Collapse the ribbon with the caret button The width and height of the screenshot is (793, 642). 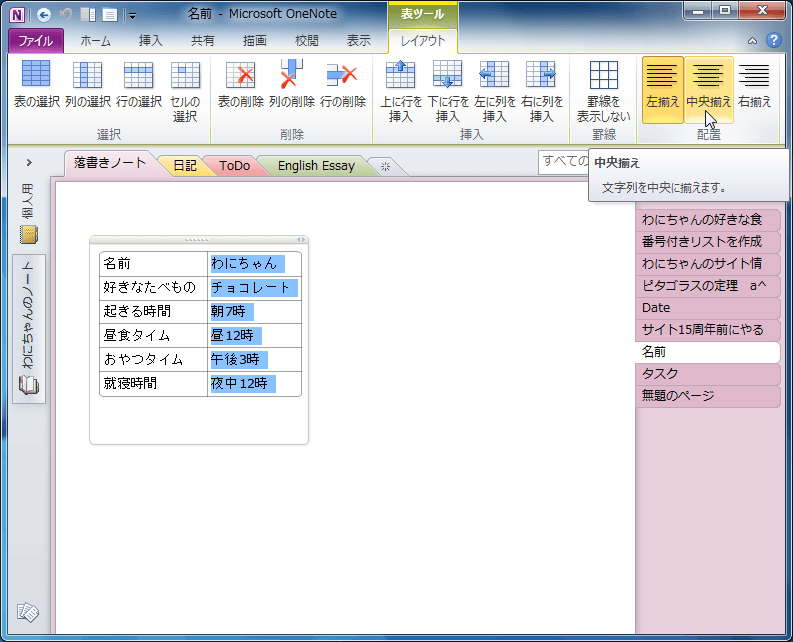click(x=753, y=41)
